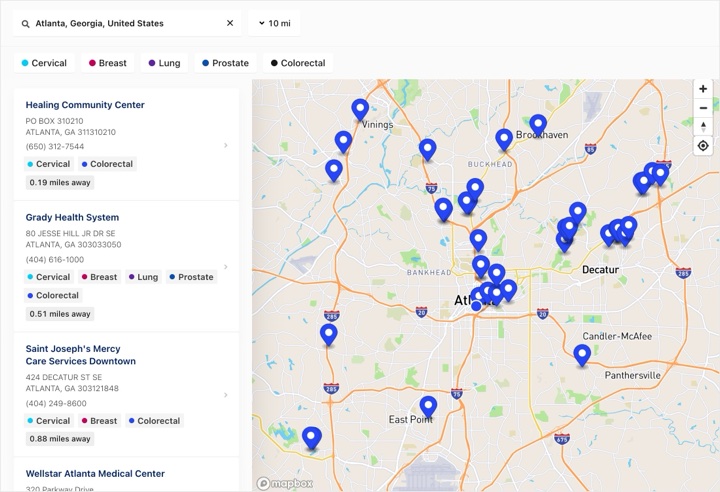Focus the location search field
This screenshot has width=720, height=492.
point(127,23)
